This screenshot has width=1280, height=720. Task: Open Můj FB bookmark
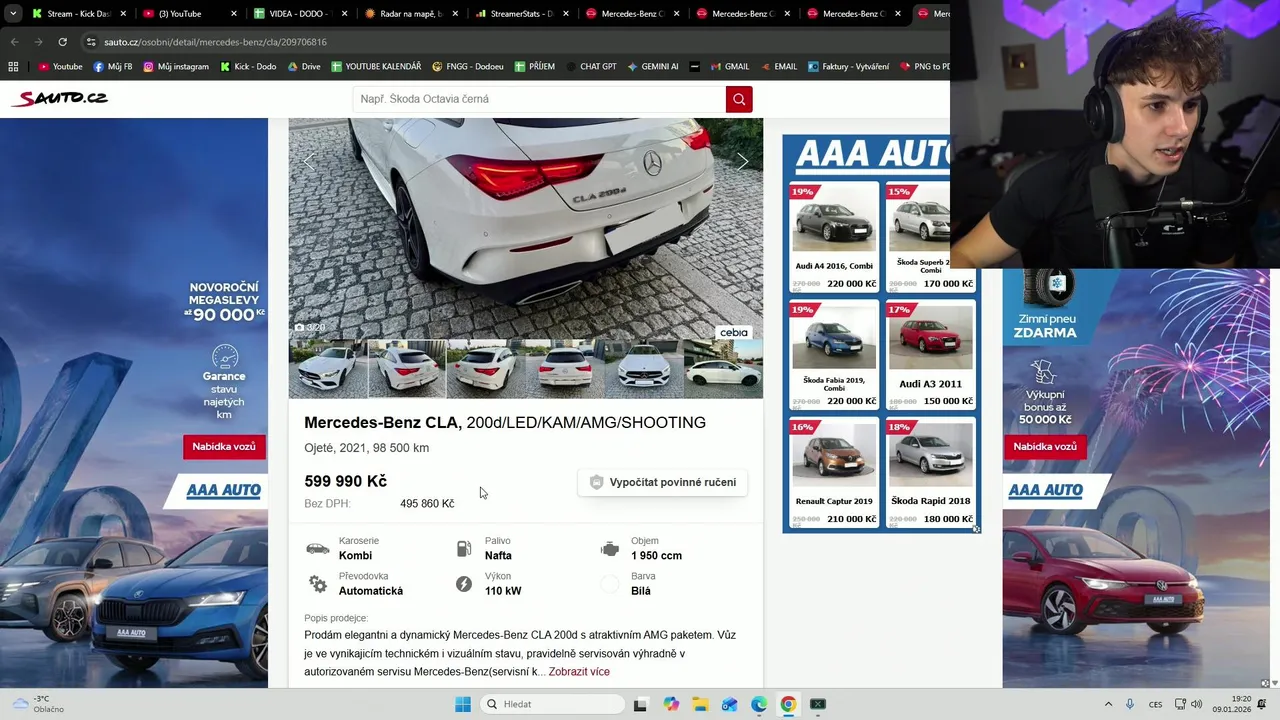pos(113,67)
